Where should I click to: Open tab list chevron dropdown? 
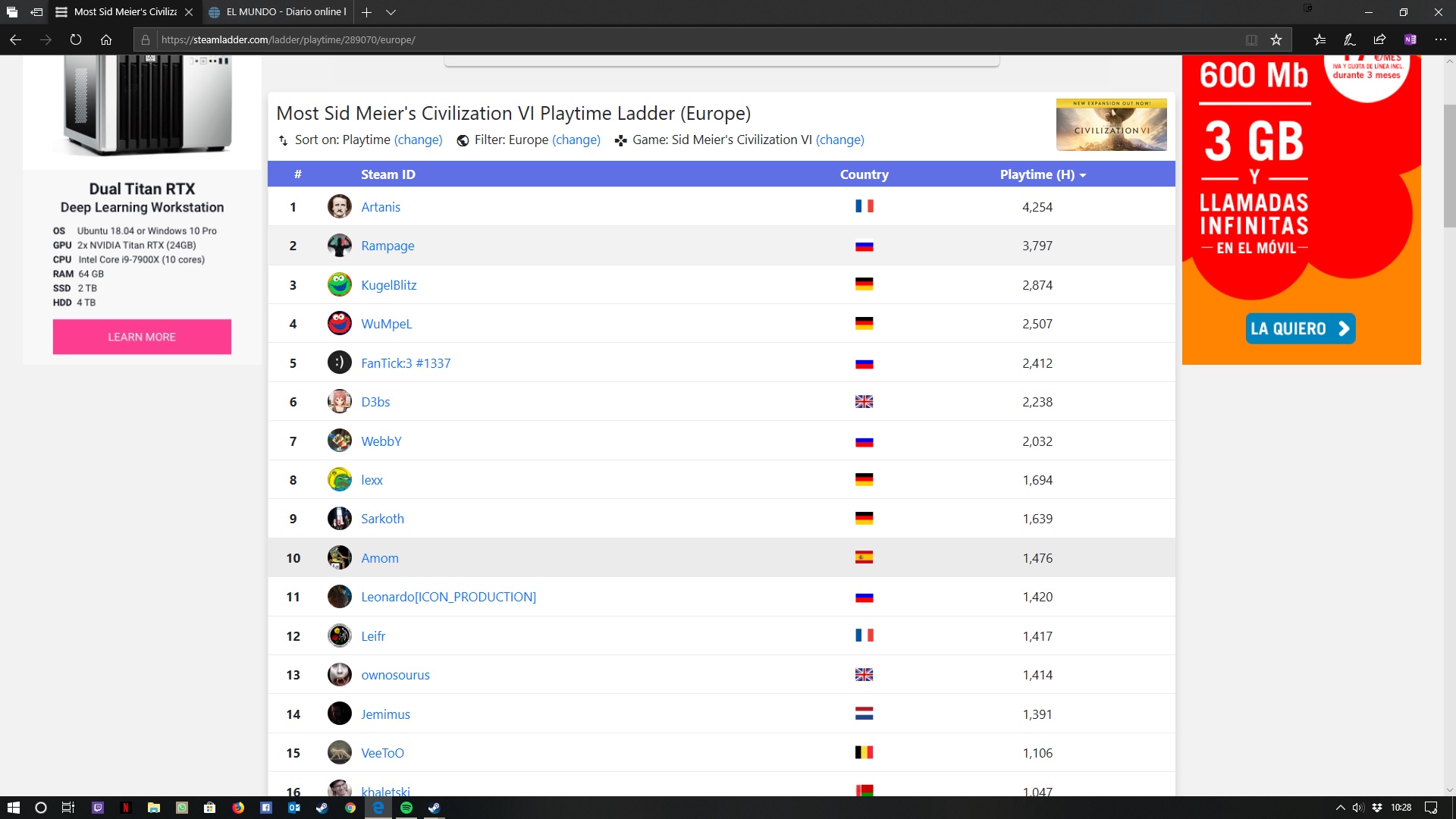[391, 12]
